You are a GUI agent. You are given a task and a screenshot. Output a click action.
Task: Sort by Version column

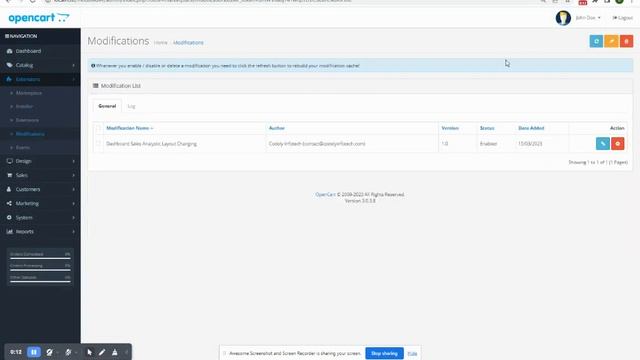click(x=450, y=128)
